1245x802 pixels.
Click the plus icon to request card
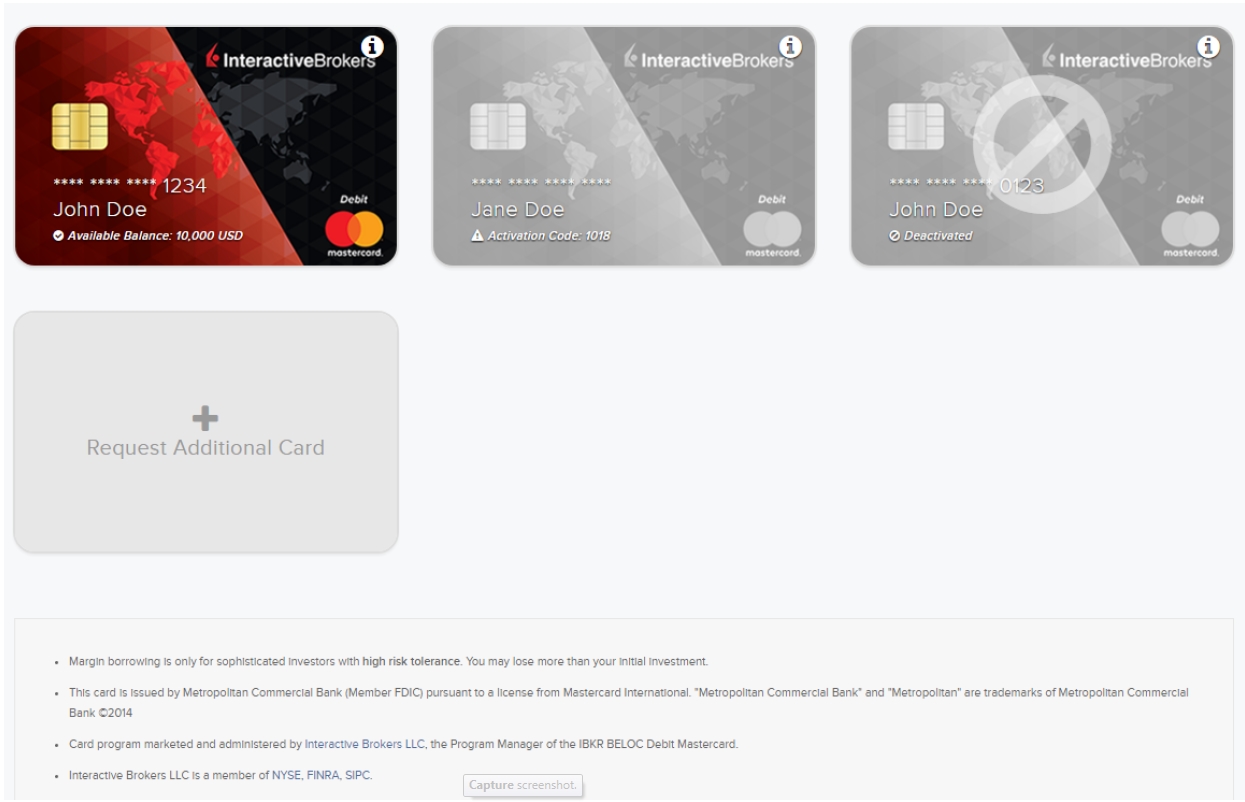click(205, 418)
